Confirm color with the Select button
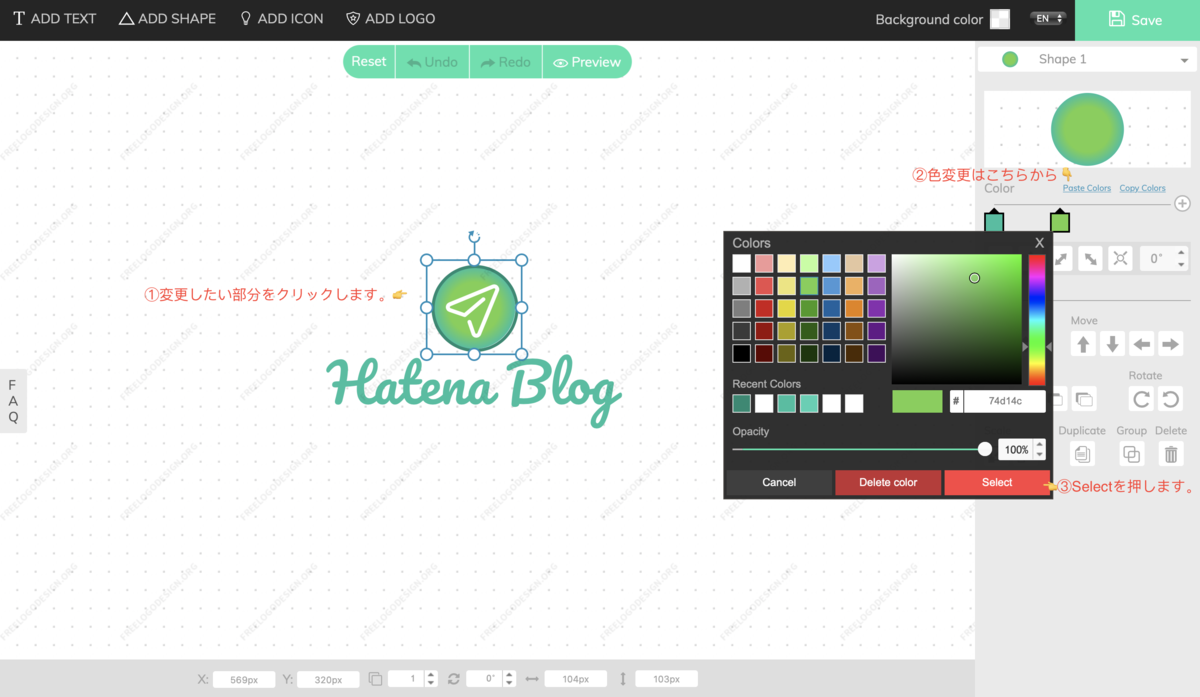The height and width of the screenshot is (697, 1200). point(997,482)
